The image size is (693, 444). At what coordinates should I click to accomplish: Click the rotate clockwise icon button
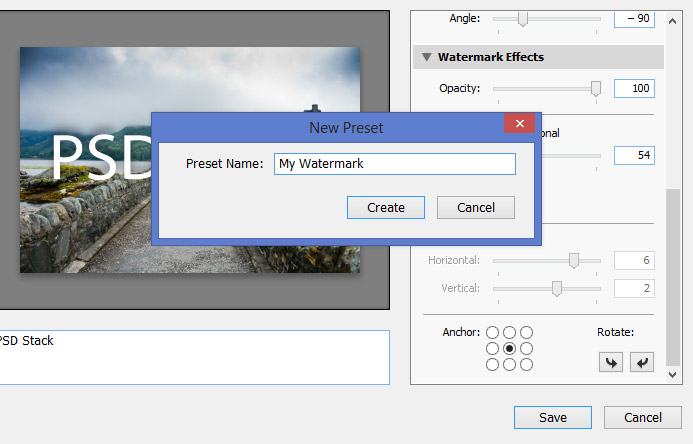[x=641, y=363]
